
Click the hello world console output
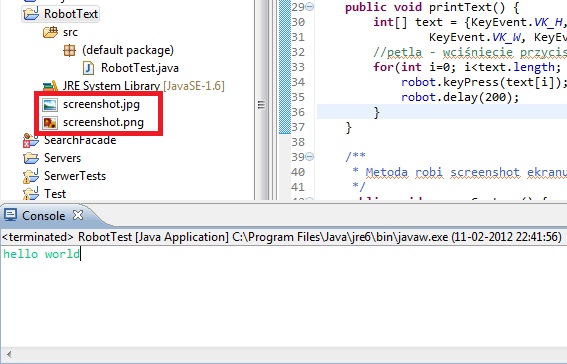click(42, 254)
